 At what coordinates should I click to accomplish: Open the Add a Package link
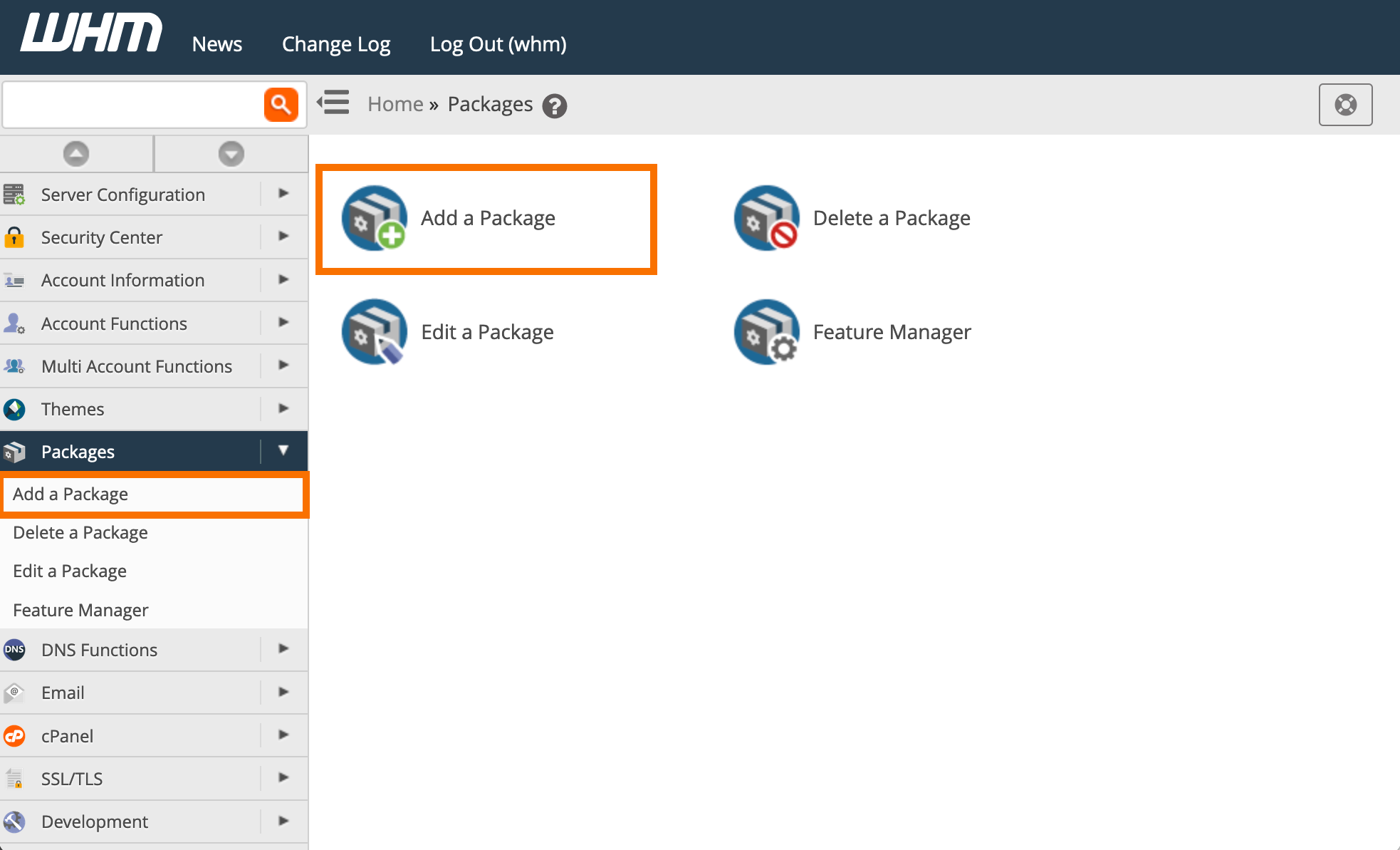point(488,218)
